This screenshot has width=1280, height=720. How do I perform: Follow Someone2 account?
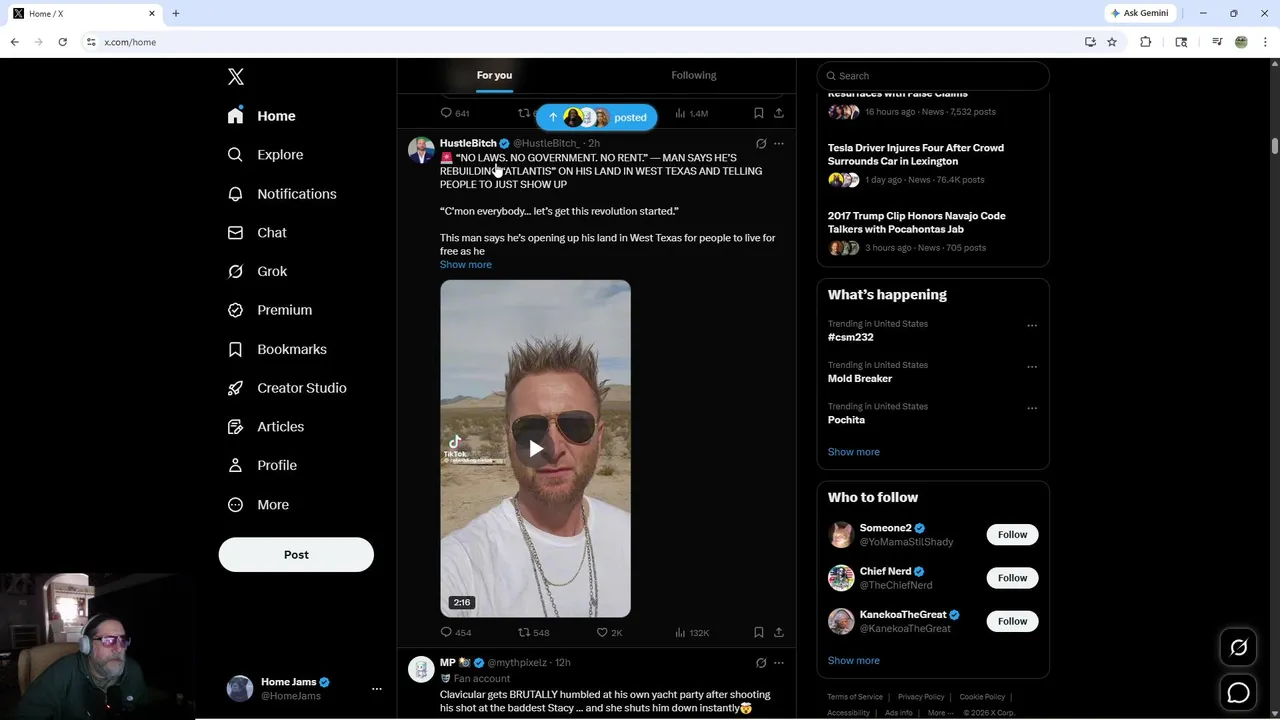[x=1012, y=535]
